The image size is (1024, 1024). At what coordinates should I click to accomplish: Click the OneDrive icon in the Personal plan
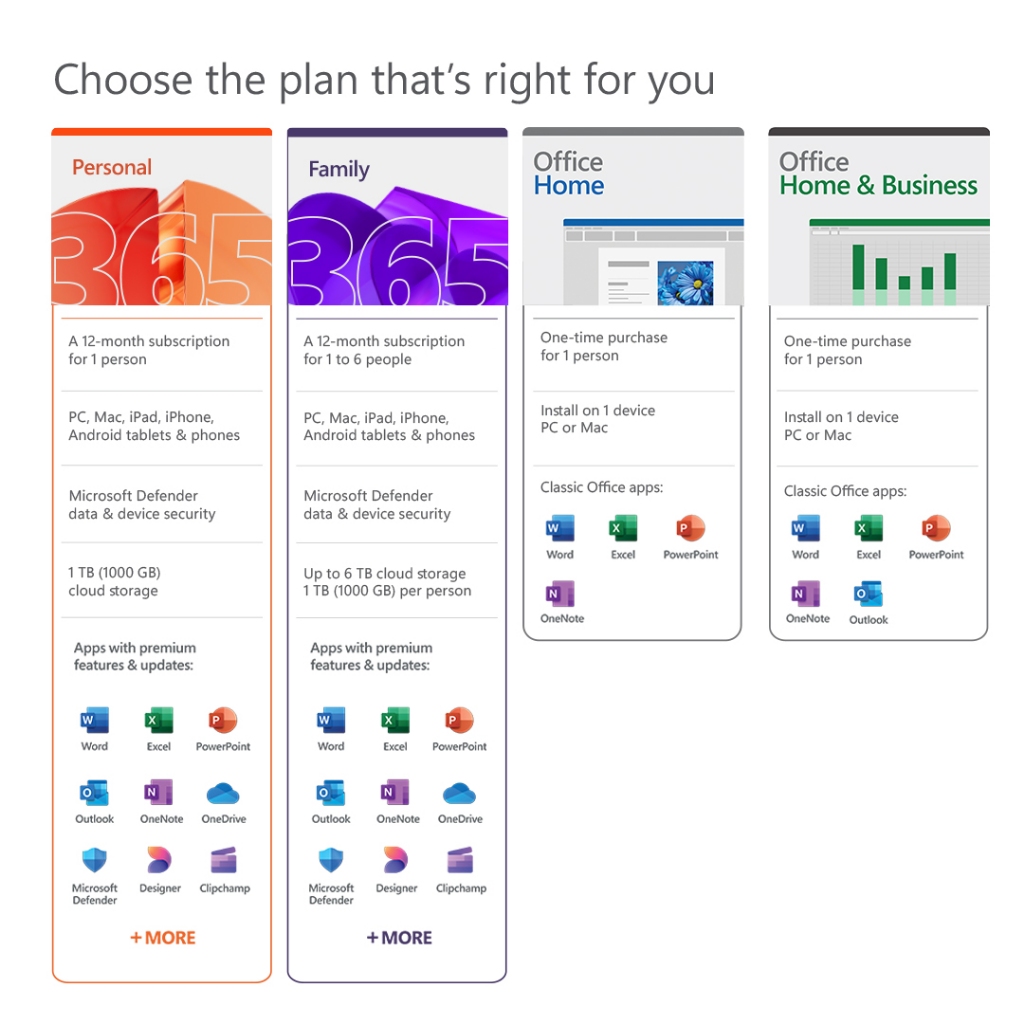(x=223, y=794)
